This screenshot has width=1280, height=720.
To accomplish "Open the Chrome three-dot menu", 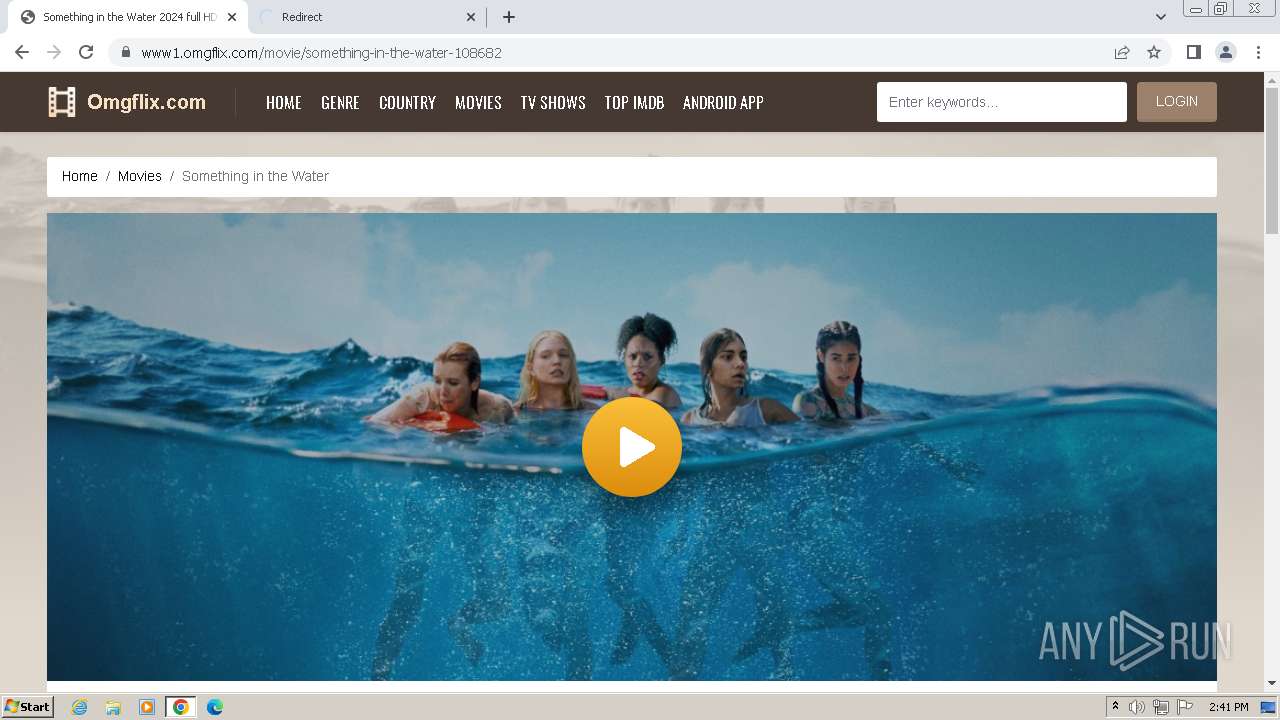I will [1259, 52].
